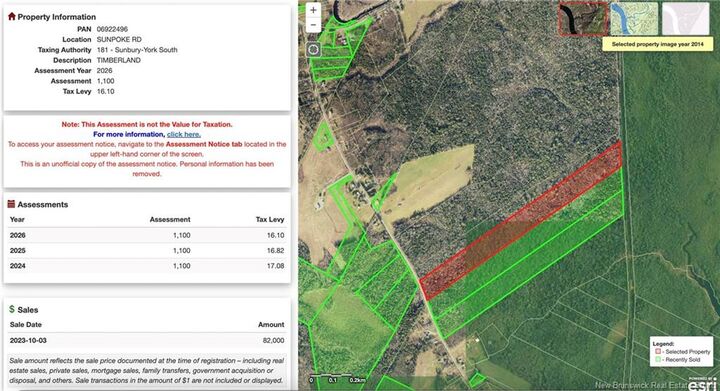Select the 2025 assessment row year
Screen dimensions: 720x391
pos(17,251)
